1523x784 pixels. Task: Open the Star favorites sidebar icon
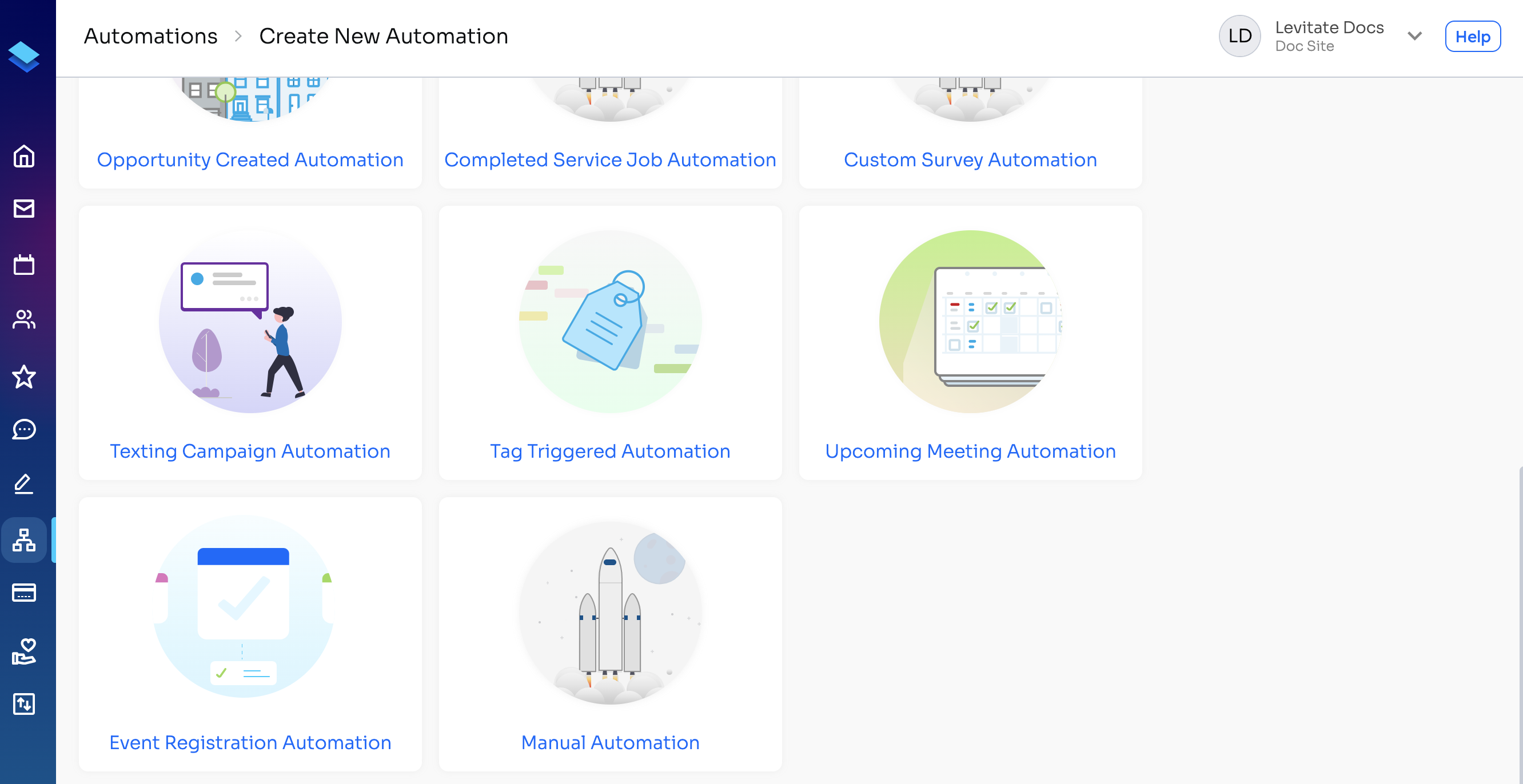[23, 377]
